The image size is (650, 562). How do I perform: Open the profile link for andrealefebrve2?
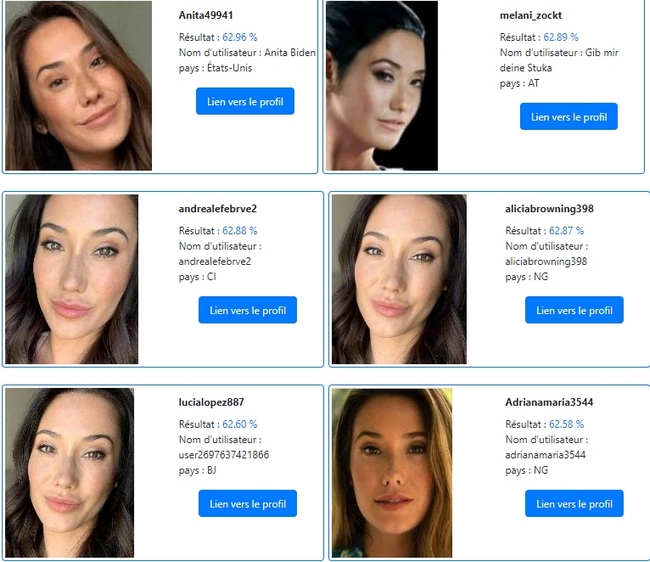click(x=247, y=310)
